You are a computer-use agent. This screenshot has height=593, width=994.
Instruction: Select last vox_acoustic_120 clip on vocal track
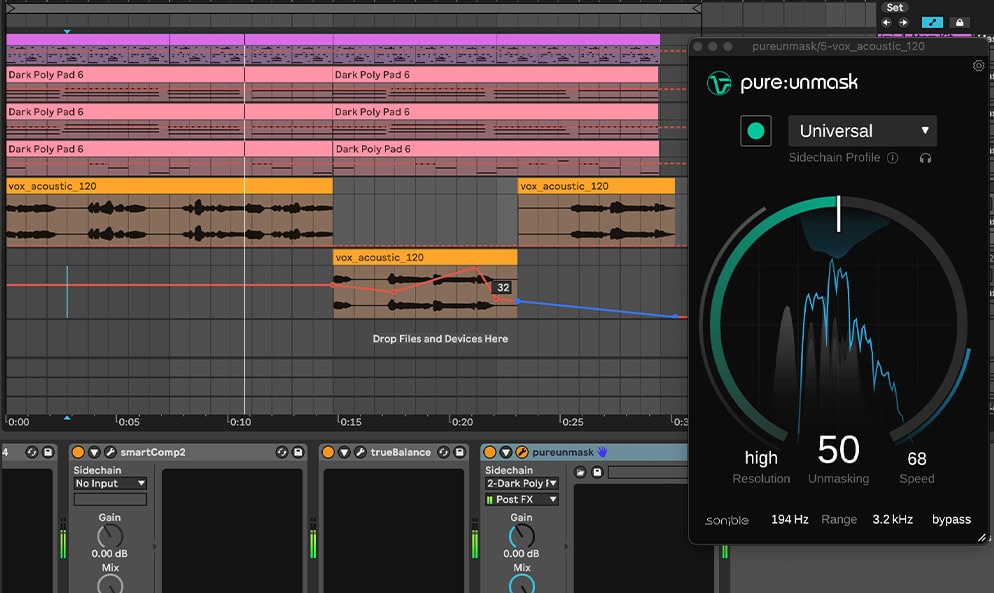[597, 186]
